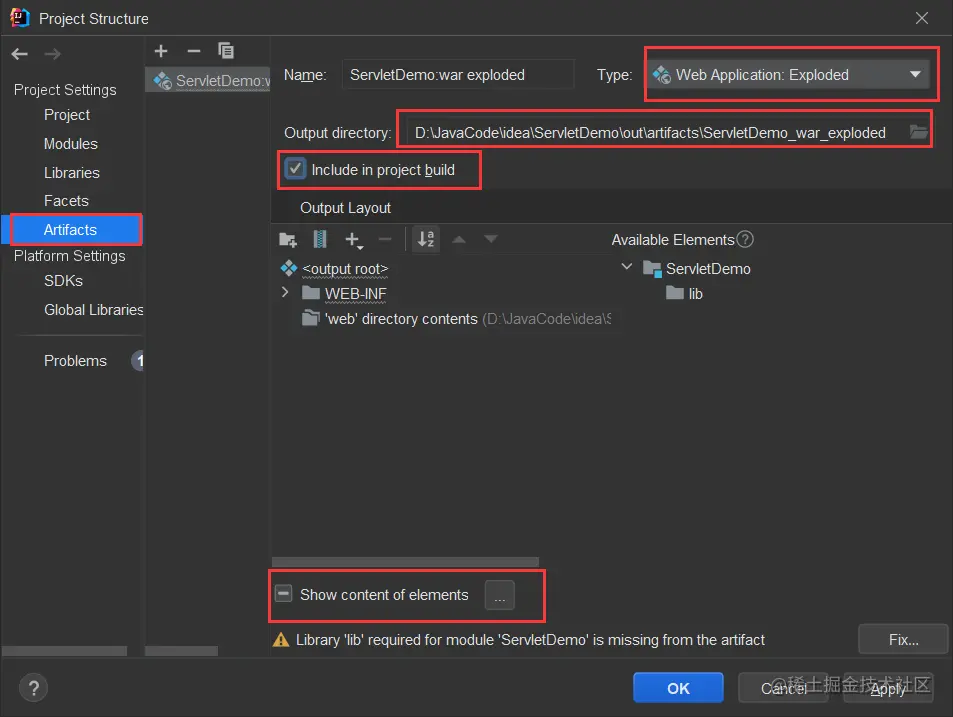Browse for output directory folder icon
Screen dimensions: 953x717
(x=918, y=132)
